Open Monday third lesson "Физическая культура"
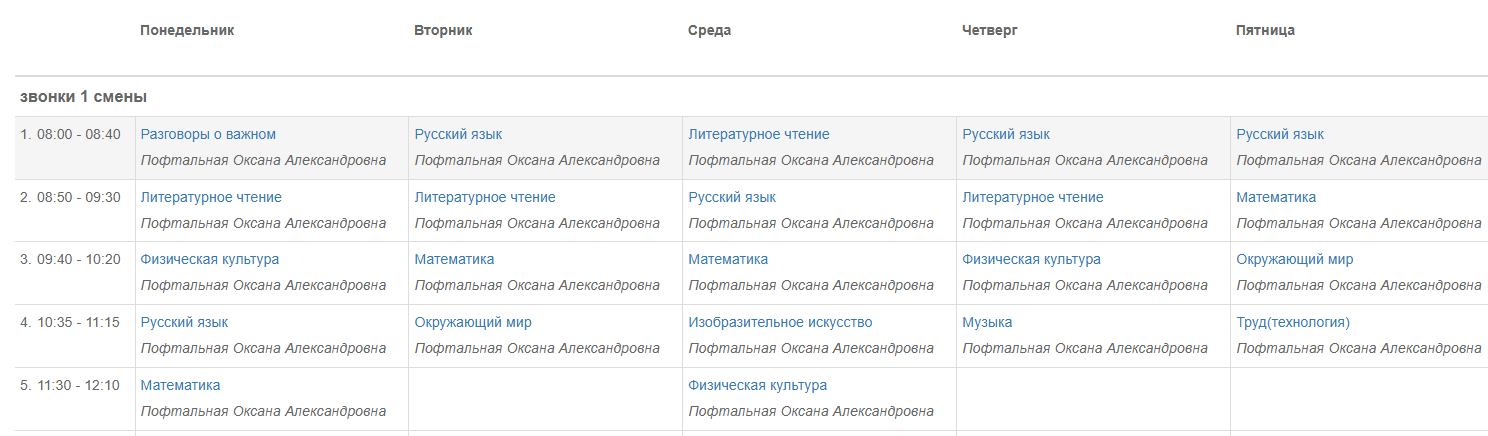This screenshot has height=436, width=1488. (x=210, y=260)
